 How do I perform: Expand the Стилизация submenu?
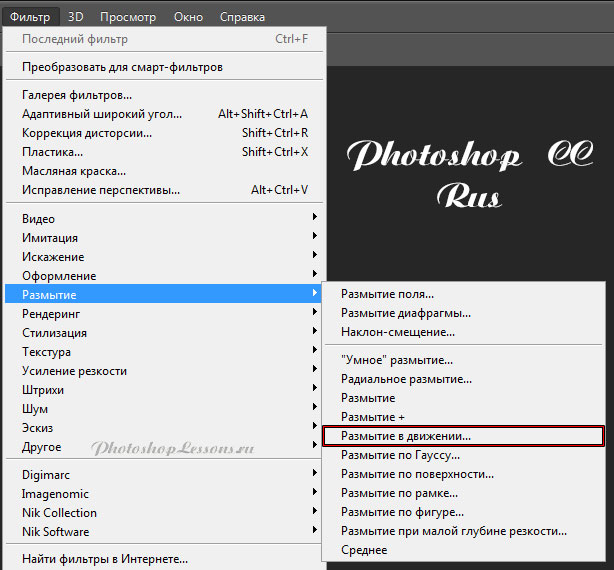coord(164,333)
